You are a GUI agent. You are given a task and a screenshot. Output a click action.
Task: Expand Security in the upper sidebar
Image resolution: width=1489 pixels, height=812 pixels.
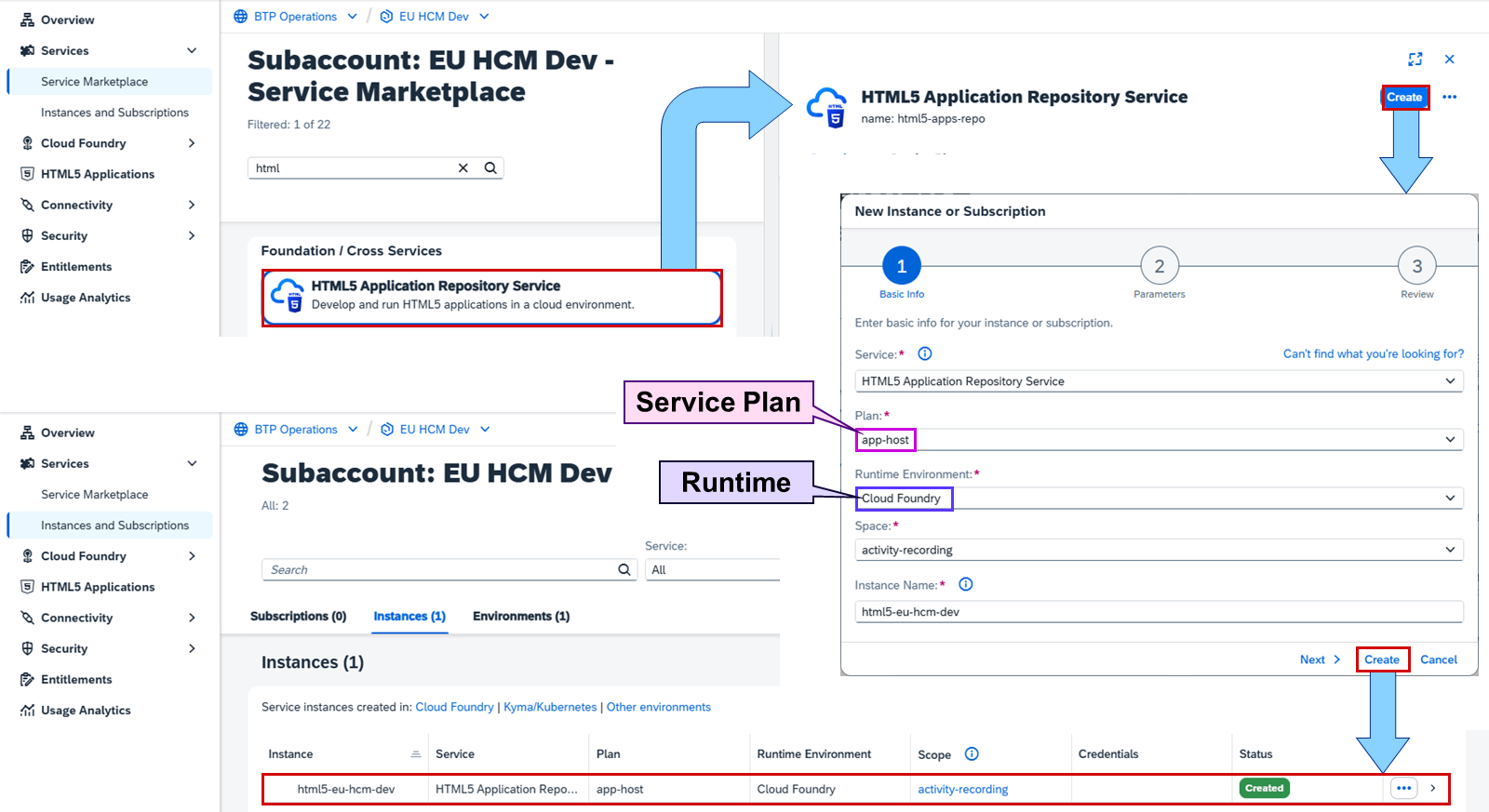pos(192,235)
